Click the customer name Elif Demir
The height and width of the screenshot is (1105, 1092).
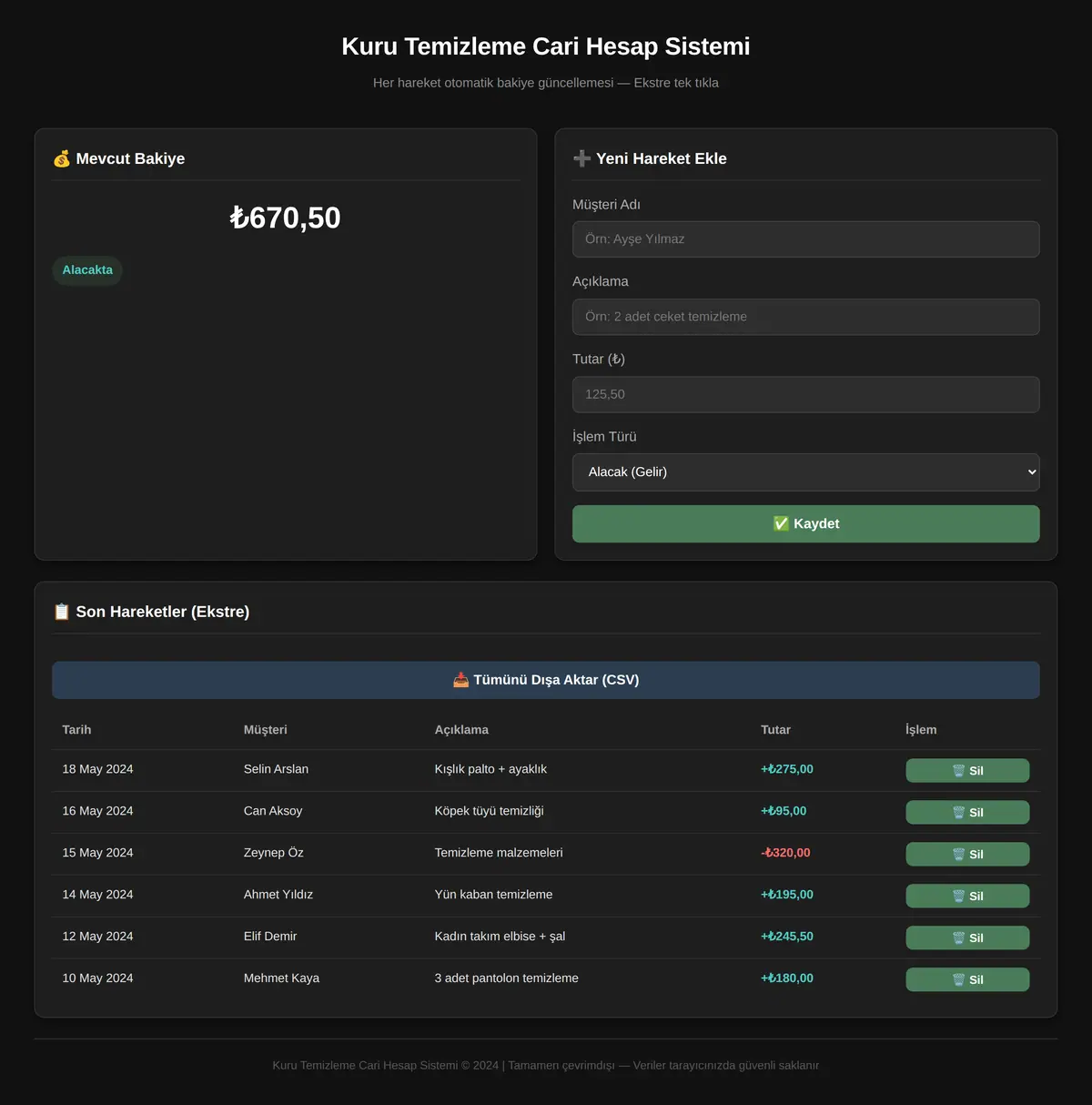270,937
